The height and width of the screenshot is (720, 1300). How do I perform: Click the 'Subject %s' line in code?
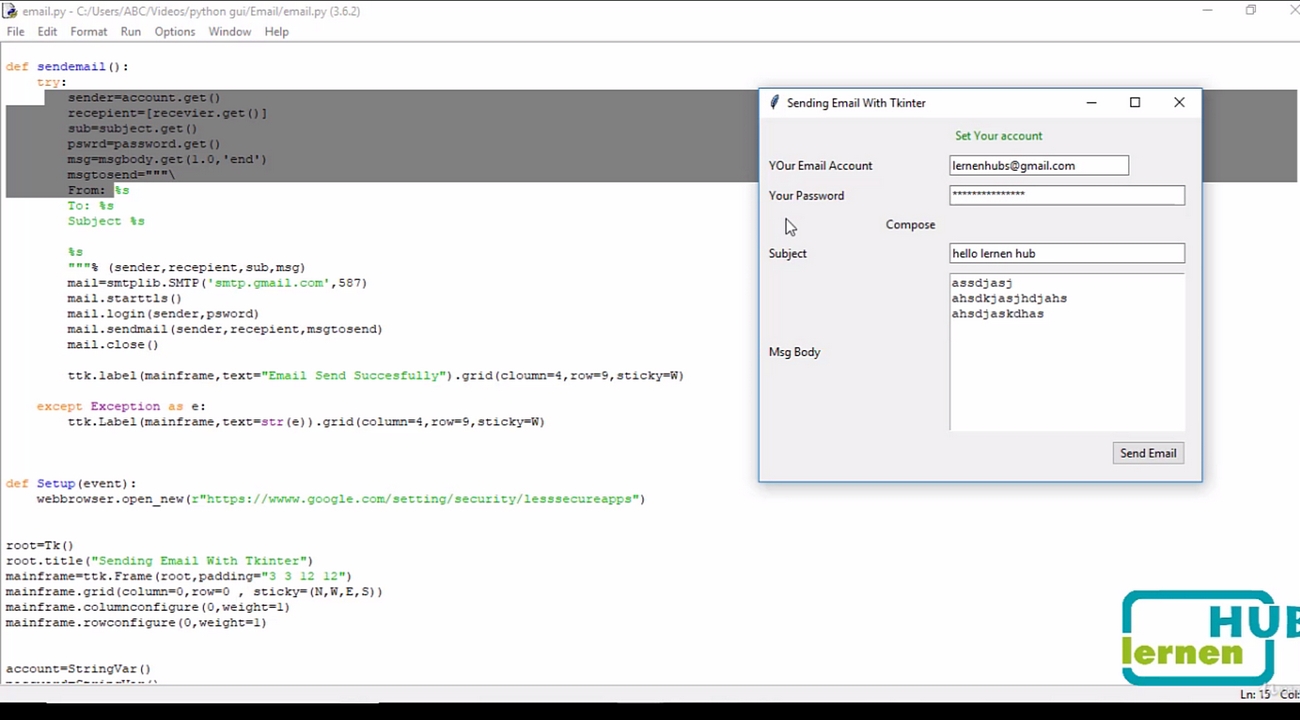click(106, 221)
